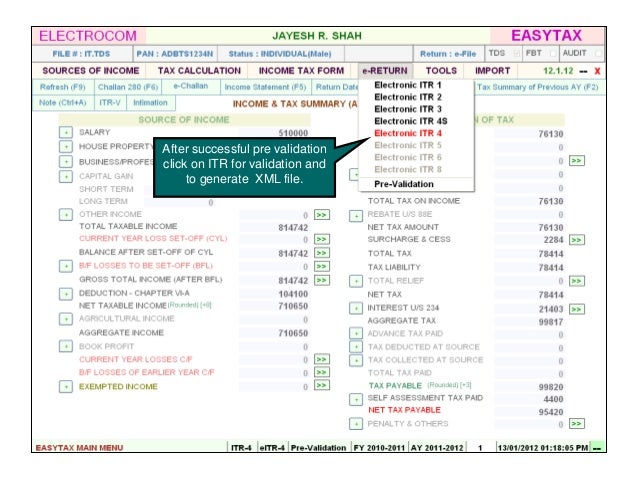Screen dimensions: 638x479
Task: Expand TAX COLLECTED AT SOURCE plus button
Action: pos(356,360)
